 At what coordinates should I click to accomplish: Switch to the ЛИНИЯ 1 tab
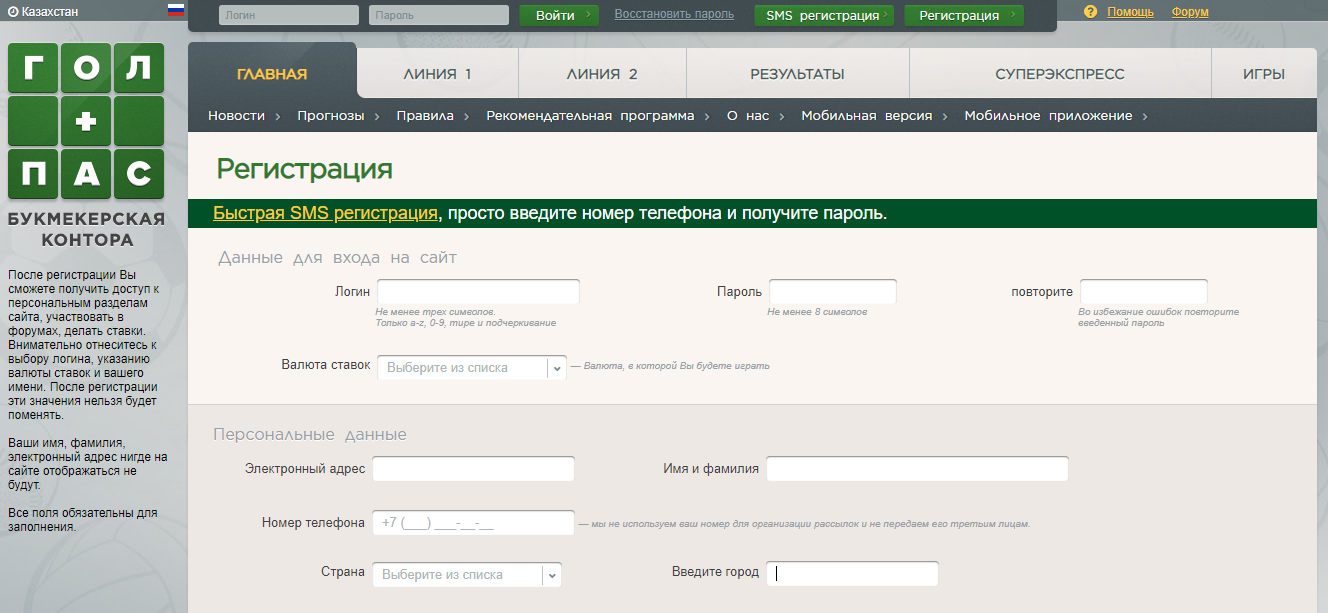pos(437,74)
